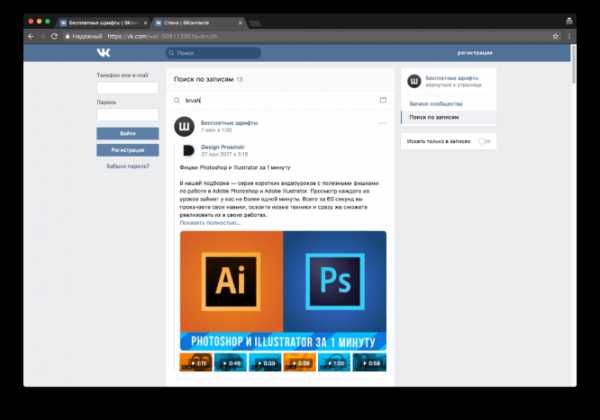Focus the phone or email field
Screen dimensions: 600x420
[127, 88]
